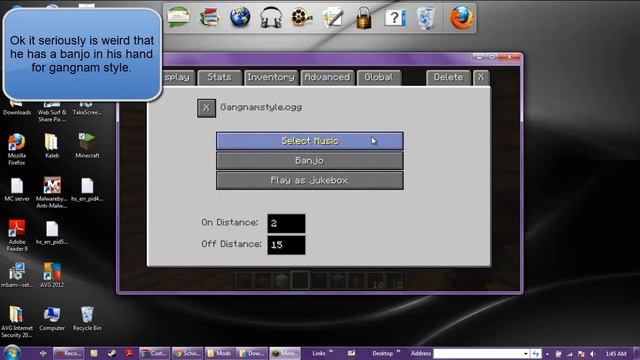The height and width of the screenshot is (360, 640).
Task: Click the Steam icon in the taskbar
Action: point(112,353)
